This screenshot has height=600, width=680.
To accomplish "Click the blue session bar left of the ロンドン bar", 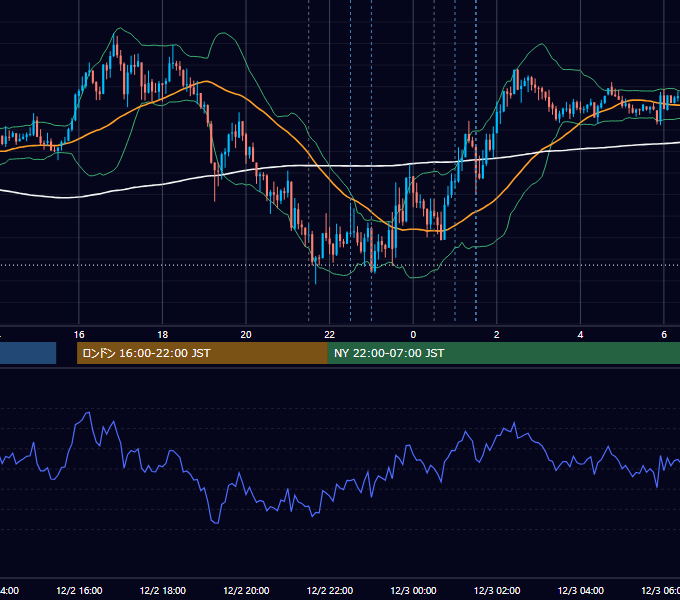I will 28,353.
